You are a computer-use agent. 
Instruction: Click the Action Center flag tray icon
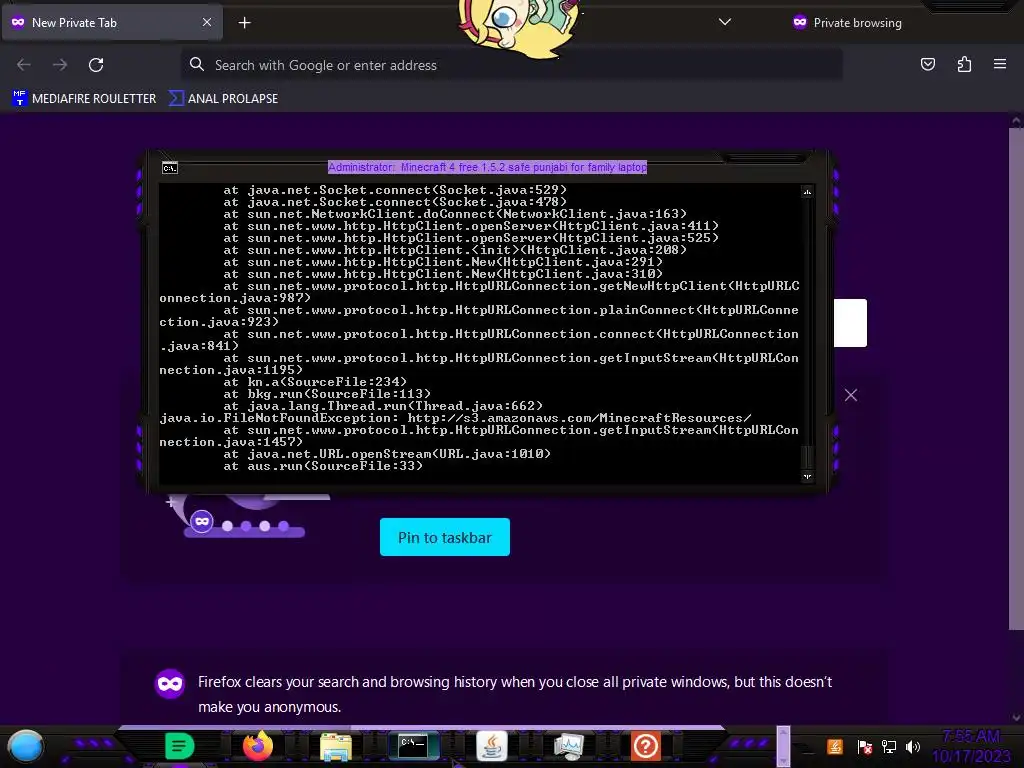pyautogui.click(x=865, y=746)
